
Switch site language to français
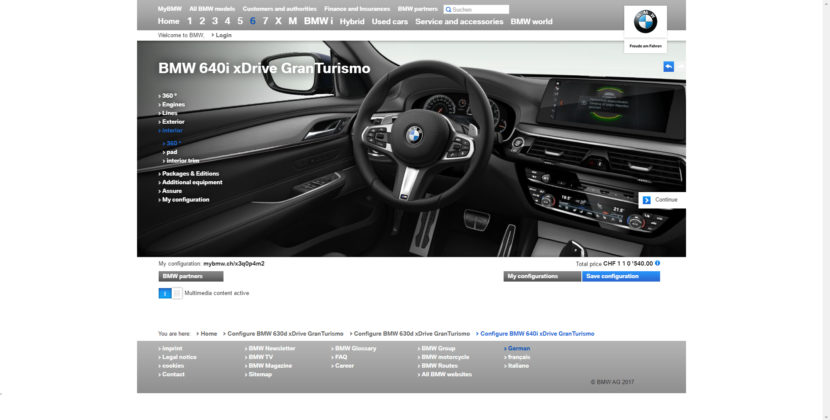point(520,357)
